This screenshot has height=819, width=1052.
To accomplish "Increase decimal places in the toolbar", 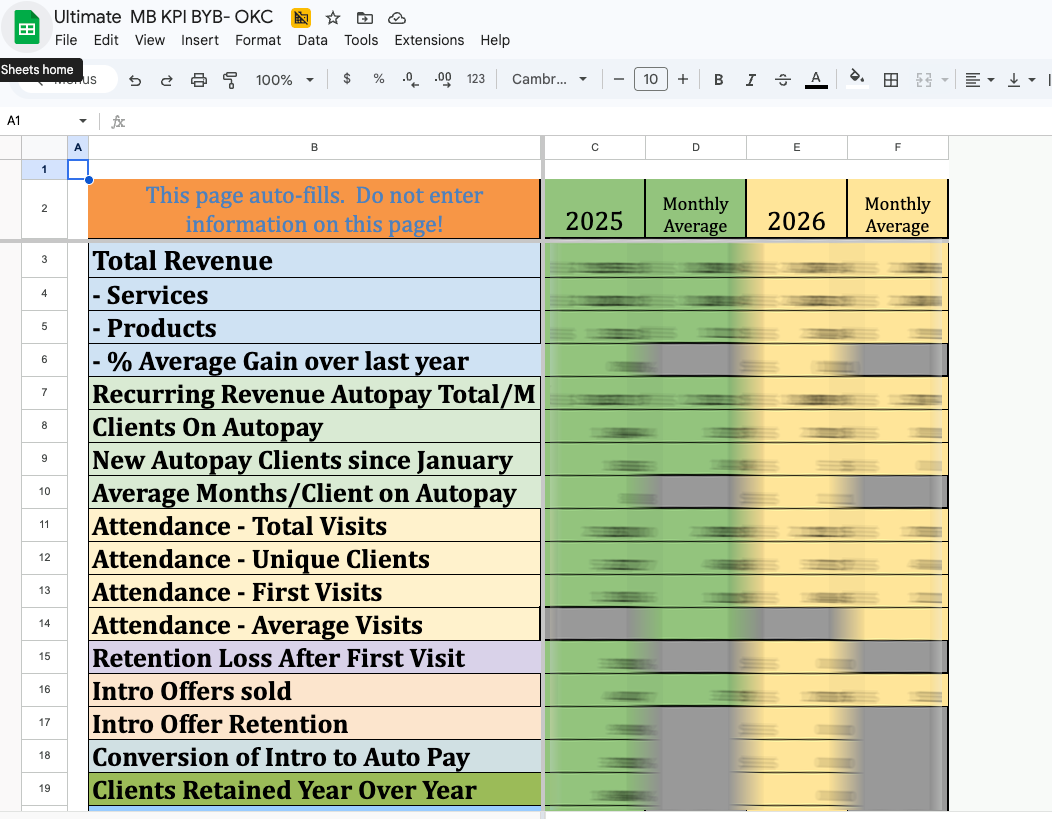I will (441, 79).
